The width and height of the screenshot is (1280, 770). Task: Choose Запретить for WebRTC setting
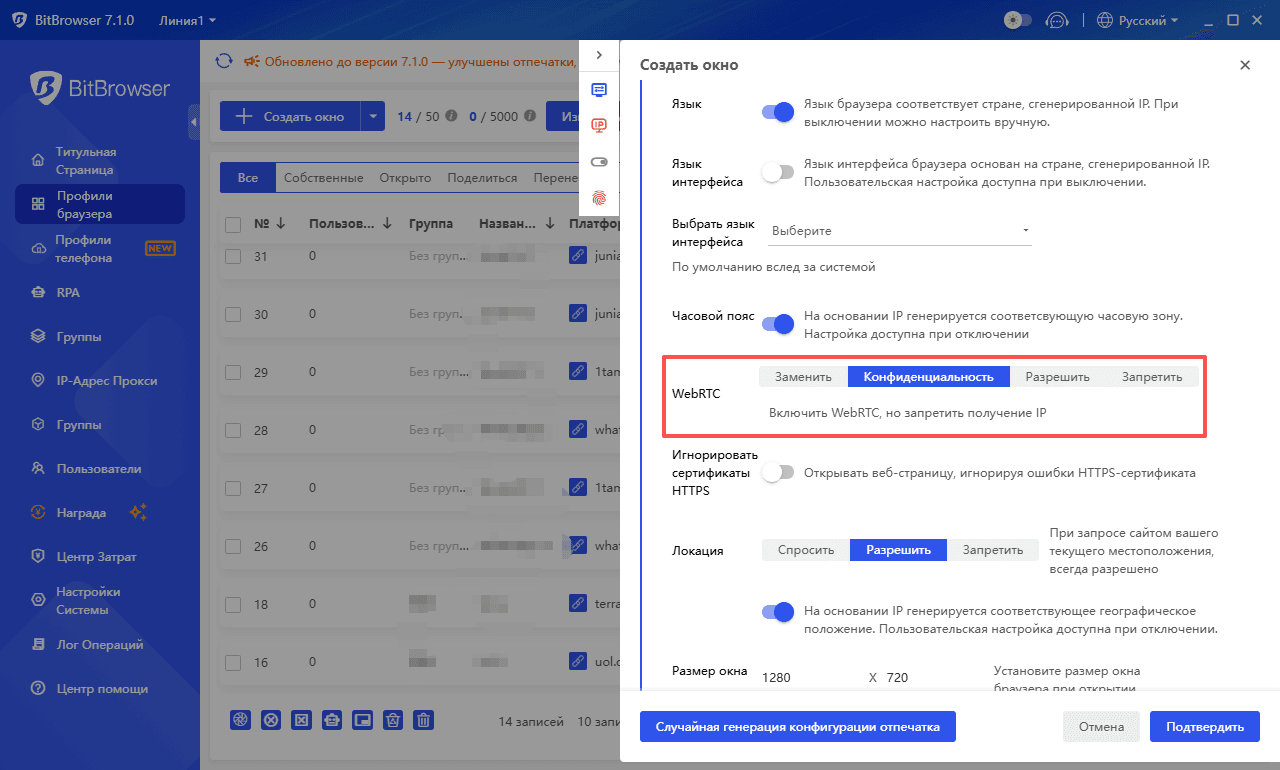(1151, 376)
